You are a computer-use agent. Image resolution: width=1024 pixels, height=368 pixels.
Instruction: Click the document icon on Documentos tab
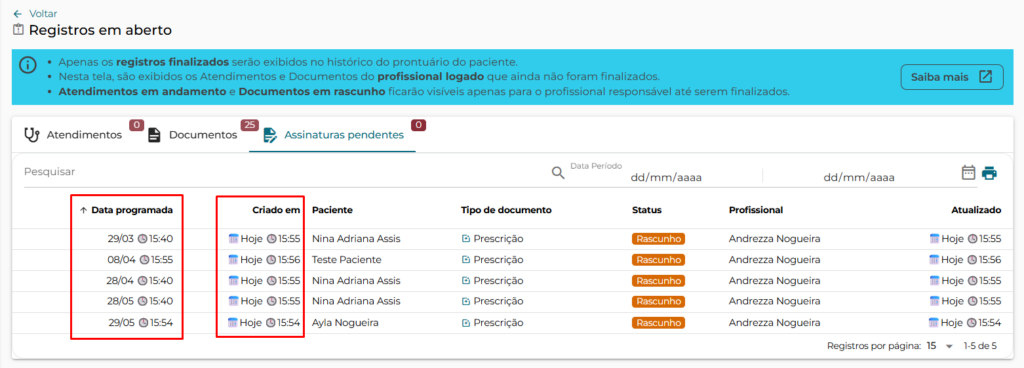click(154, 135)
